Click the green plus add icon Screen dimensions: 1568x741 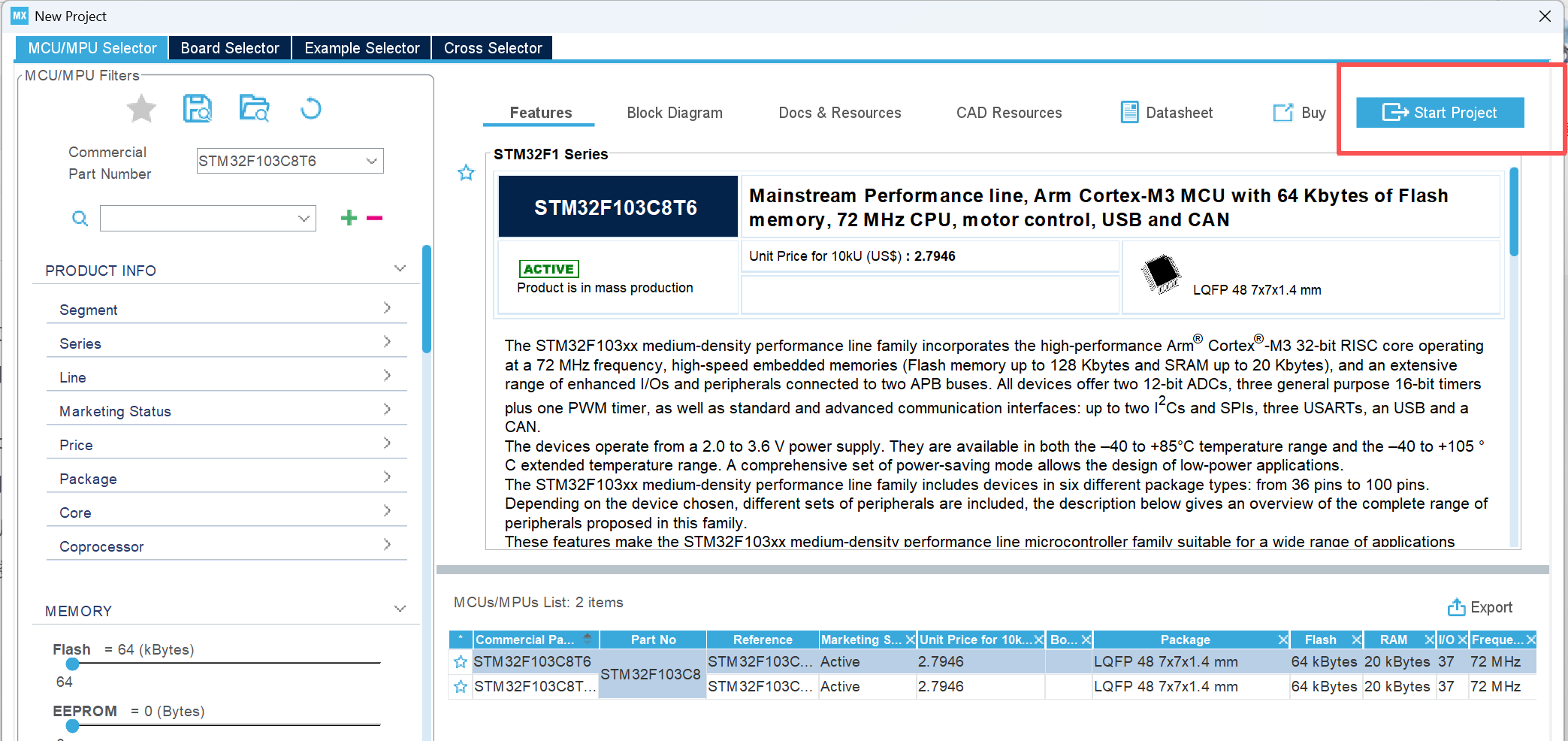coord(349,218)
